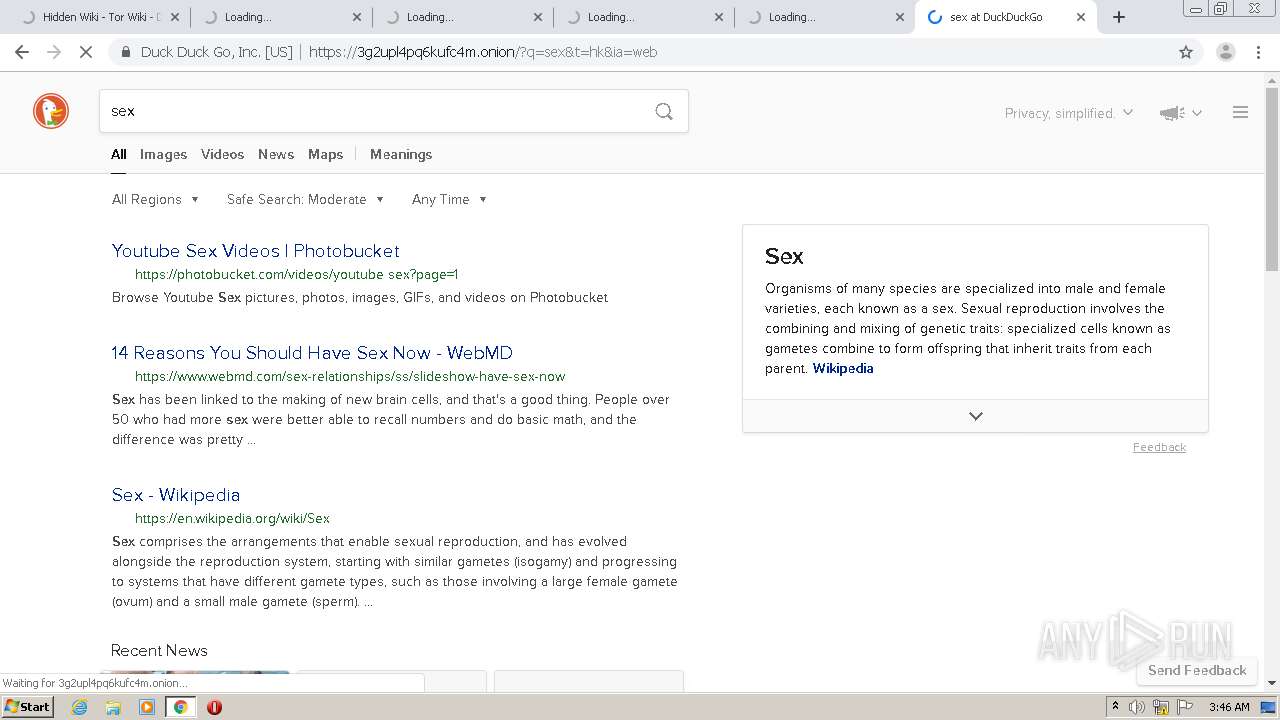The image size is (1280, 720).
Task: Switch to News tab
Action: (x=276, y=154)
